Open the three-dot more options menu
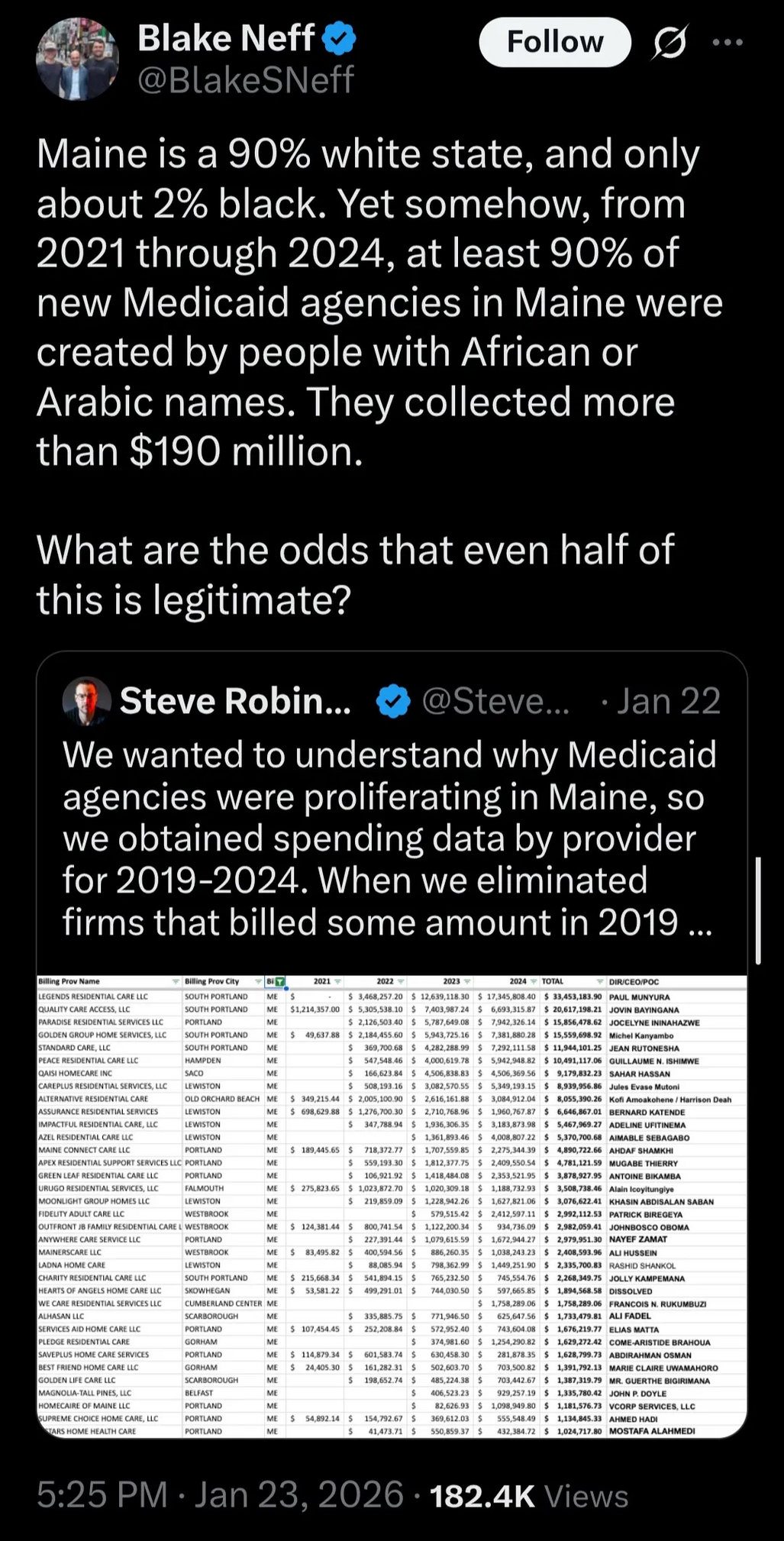This screenshot has width=784, height=1541. tap(728, 43)
